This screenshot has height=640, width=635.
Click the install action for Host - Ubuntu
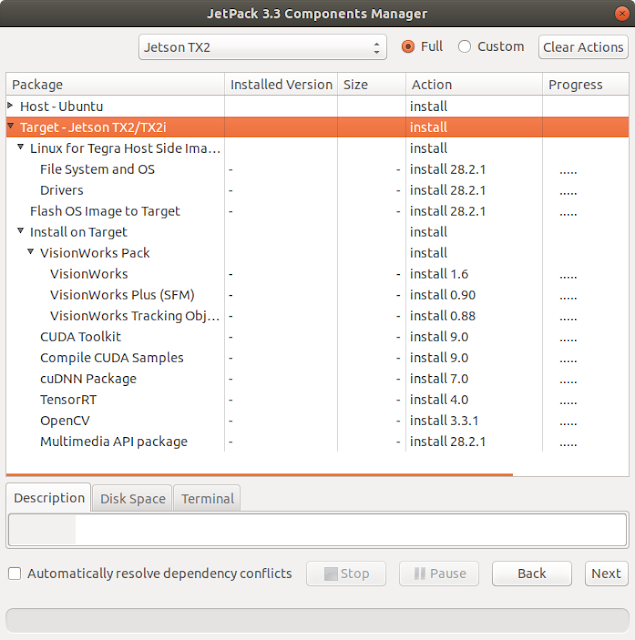point(429,106)
